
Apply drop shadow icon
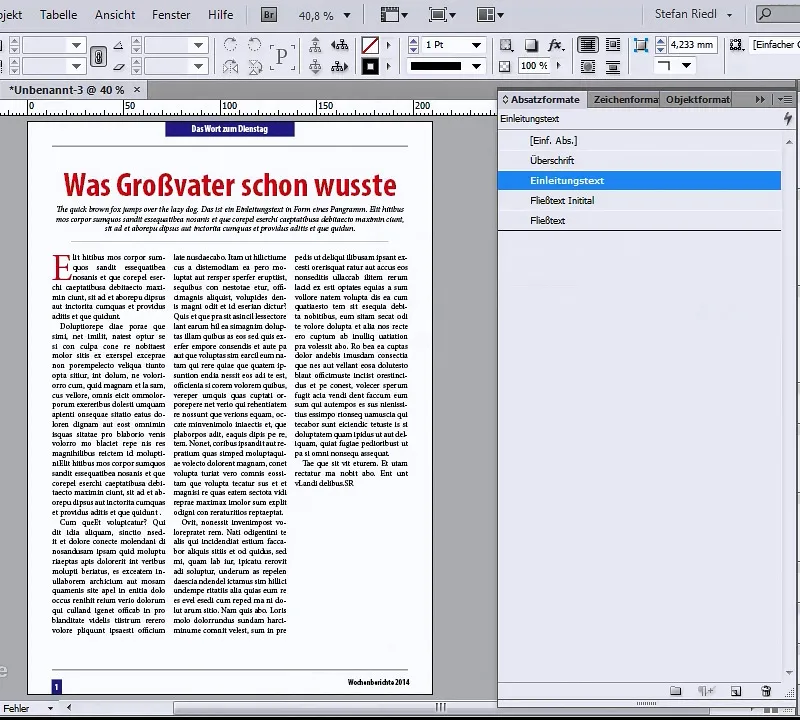(x=531, y=45)
